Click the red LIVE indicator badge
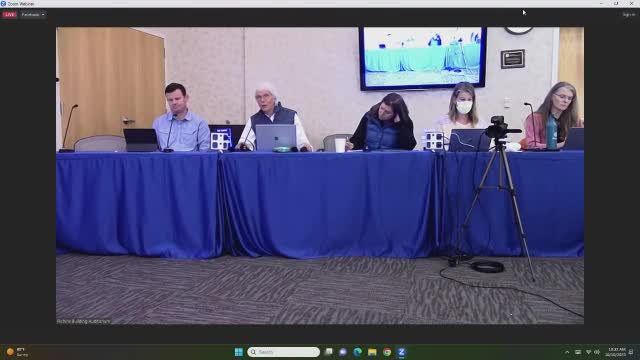The image size is (640, 360). 9,15
